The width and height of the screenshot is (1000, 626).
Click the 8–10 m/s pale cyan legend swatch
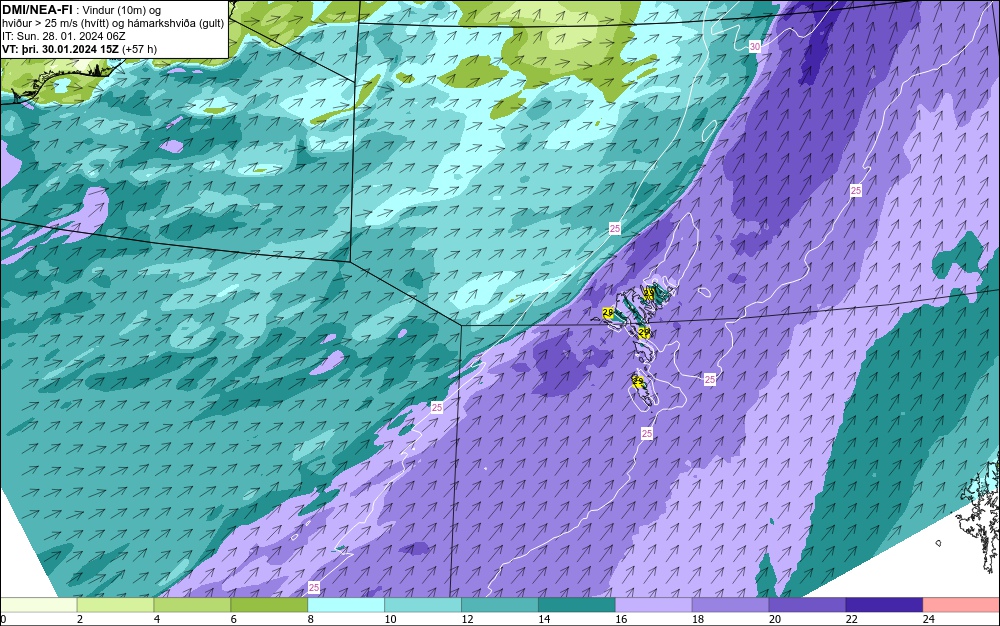[346, 605]
